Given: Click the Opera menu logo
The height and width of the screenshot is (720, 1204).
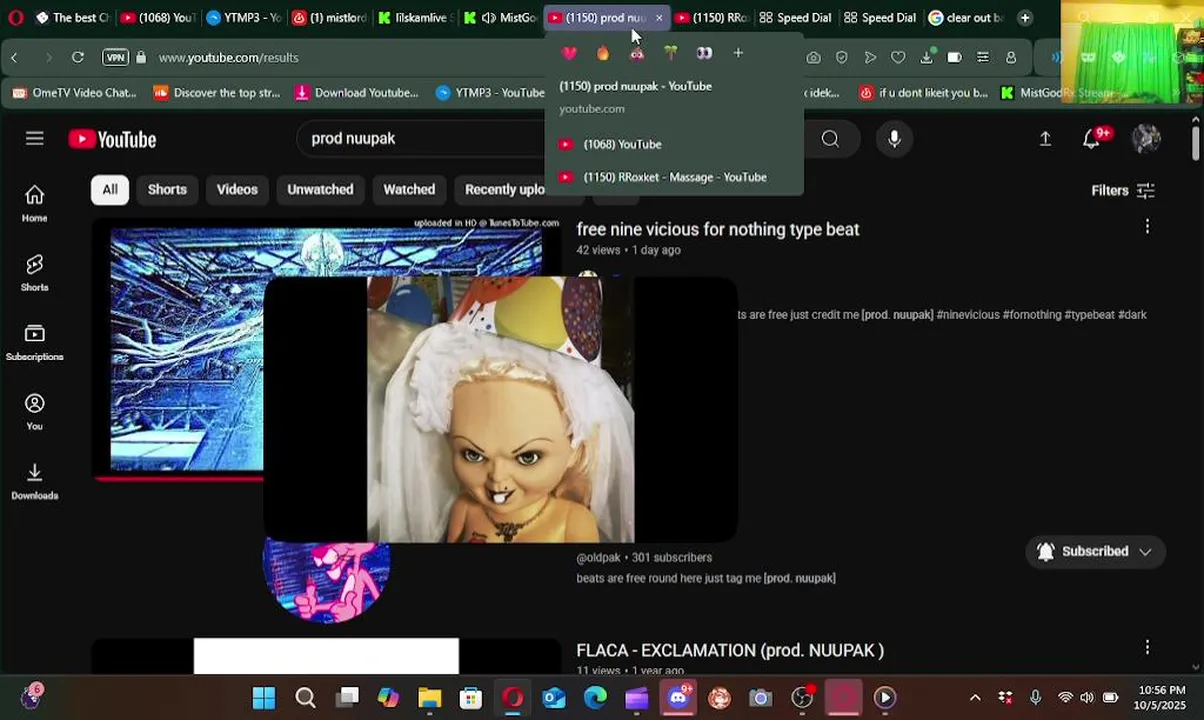Looking at the screenshot, I should click(x=15, y=17).
